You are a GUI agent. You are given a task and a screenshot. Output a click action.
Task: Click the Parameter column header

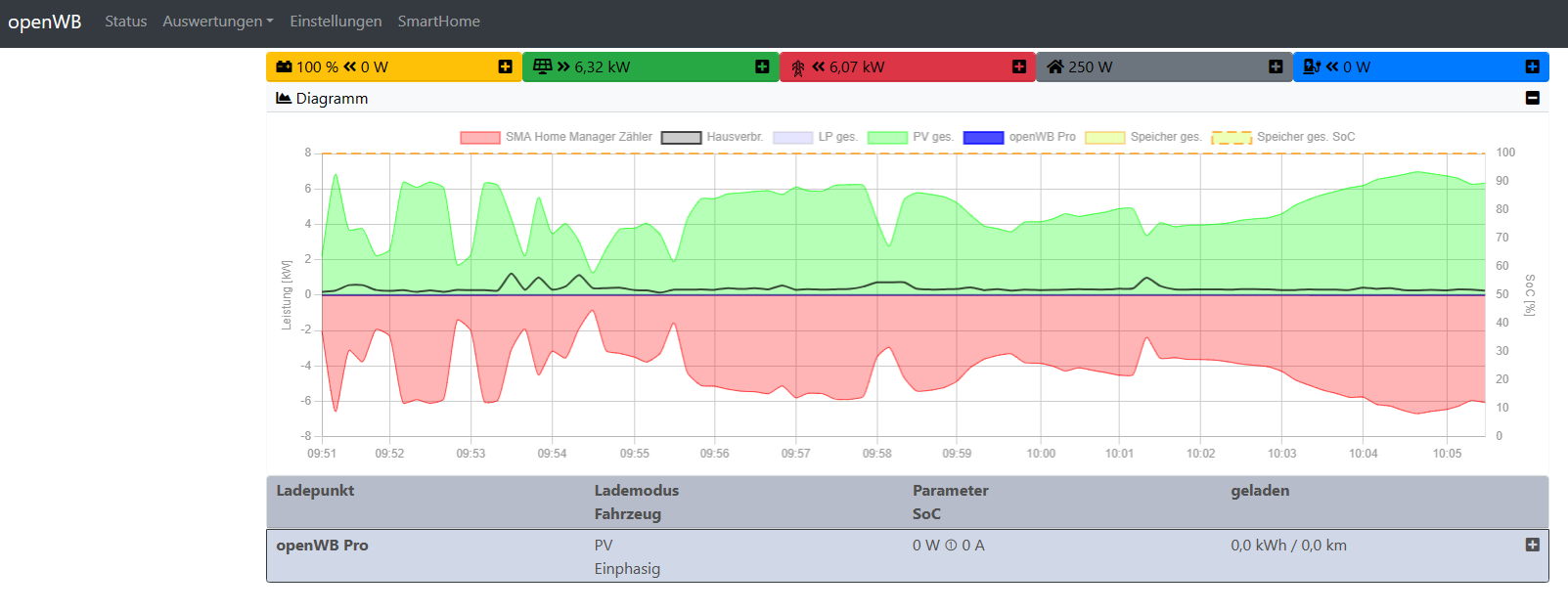click(x=951, y=491)
